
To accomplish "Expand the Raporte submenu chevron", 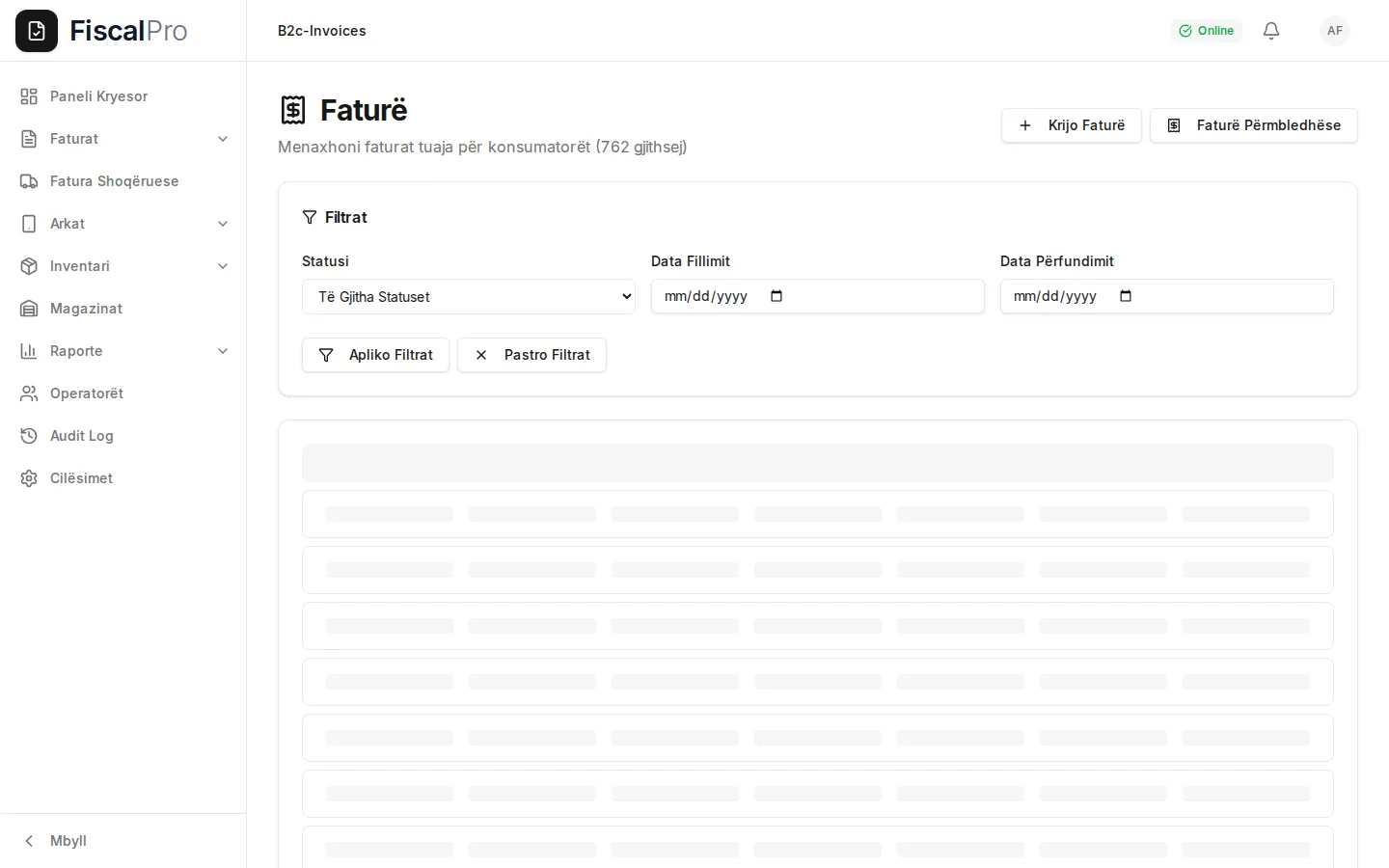I will point(223,351).
